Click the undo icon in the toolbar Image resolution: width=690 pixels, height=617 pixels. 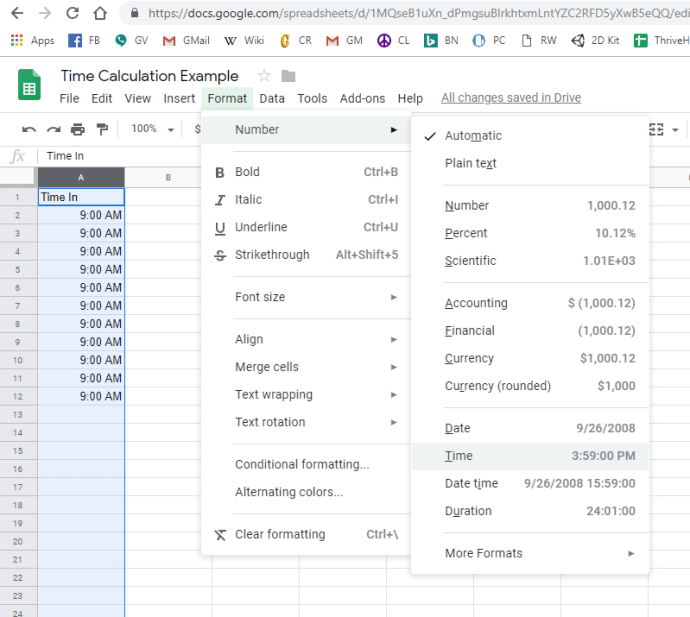click(29, 129)
